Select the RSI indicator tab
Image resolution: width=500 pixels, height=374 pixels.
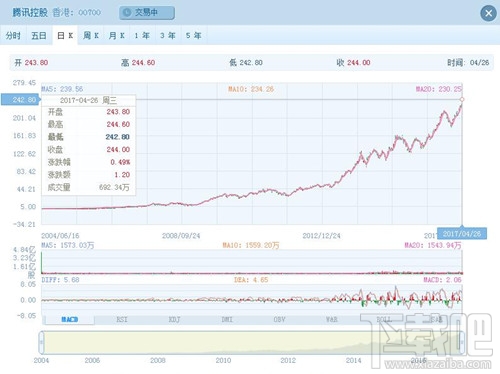point(122,319)
